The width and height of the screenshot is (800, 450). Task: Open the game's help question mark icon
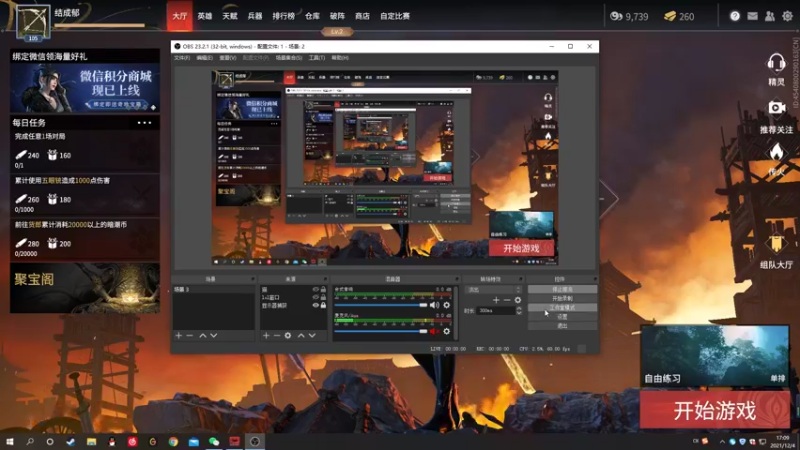pos(735,16)
